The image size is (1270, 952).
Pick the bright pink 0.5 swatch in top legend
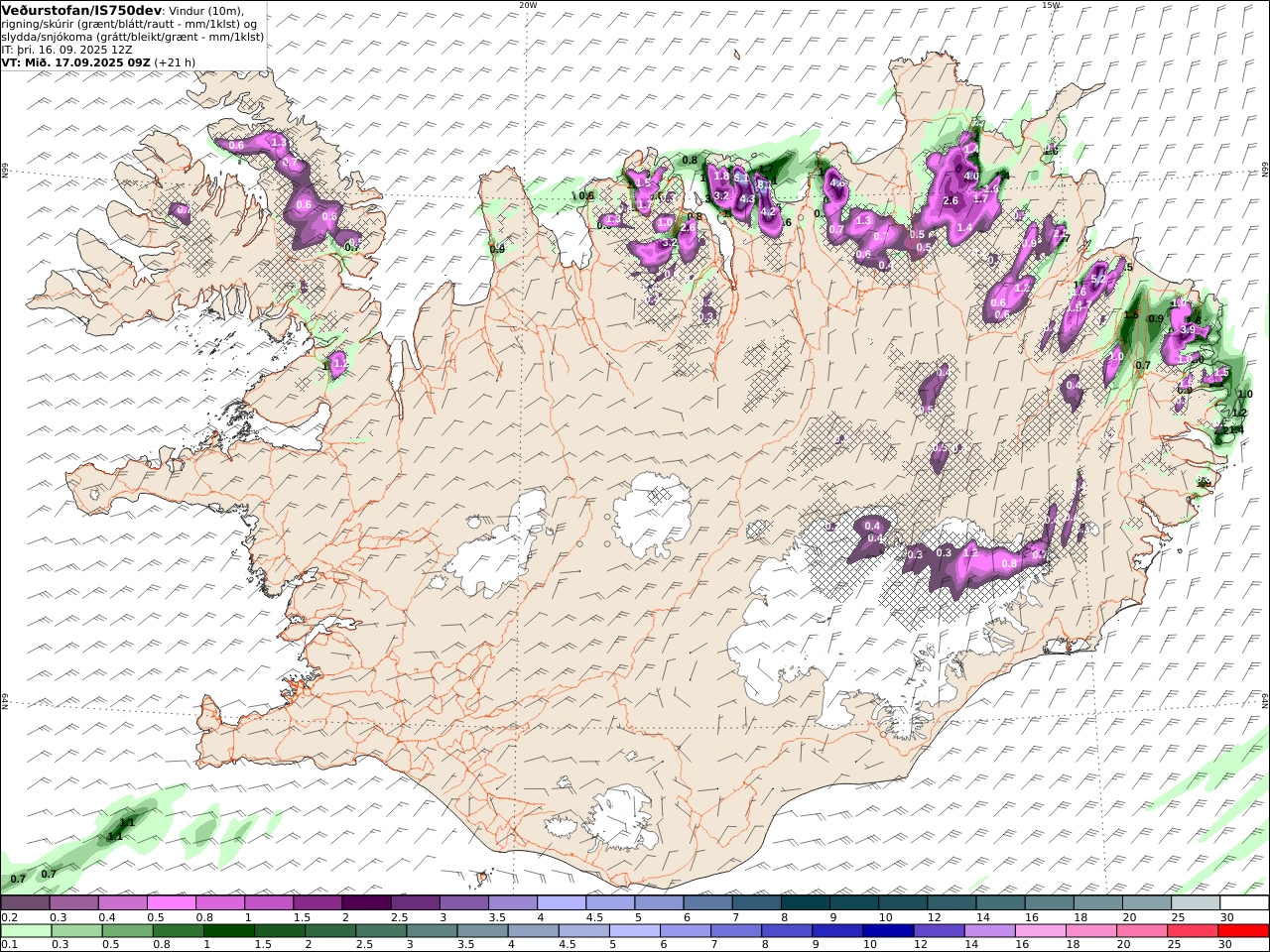click(x=171, y=903)
